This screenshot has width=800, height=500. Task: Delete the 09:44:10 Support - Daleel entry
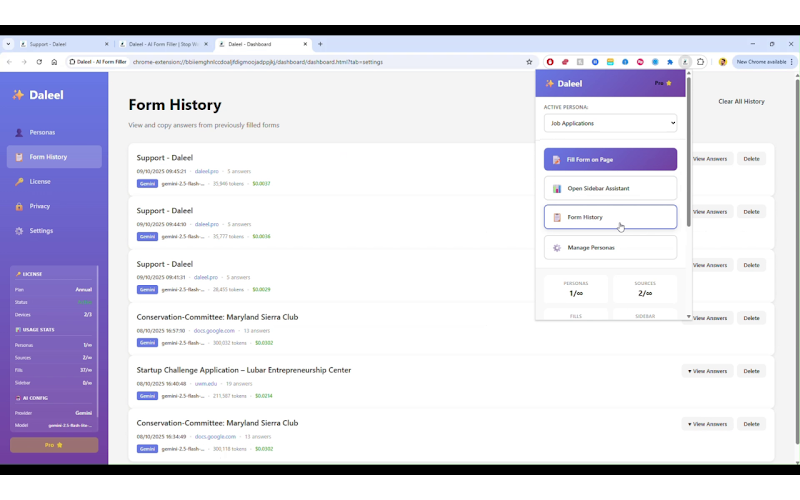(x=751, y=212)
